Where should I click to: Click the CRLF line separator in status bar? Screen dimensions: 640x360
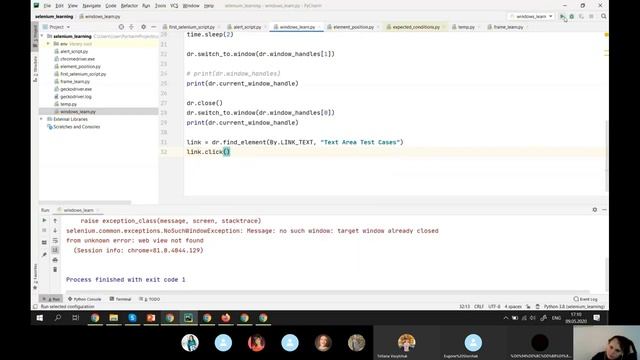479,307
